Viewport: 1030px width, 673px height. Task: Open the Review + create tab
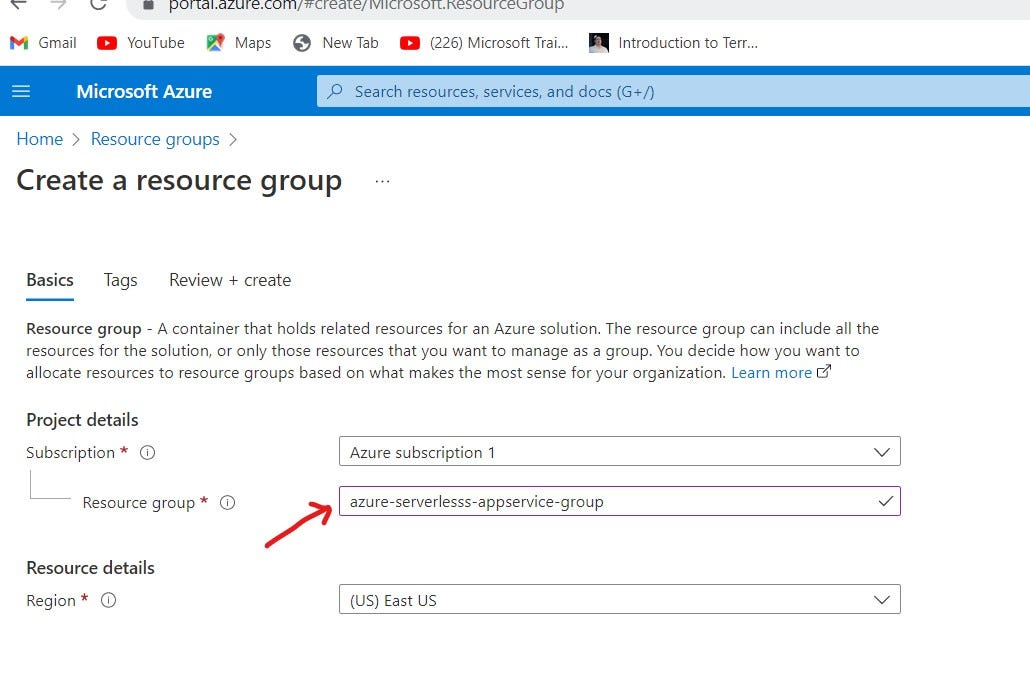pos(229,280)
